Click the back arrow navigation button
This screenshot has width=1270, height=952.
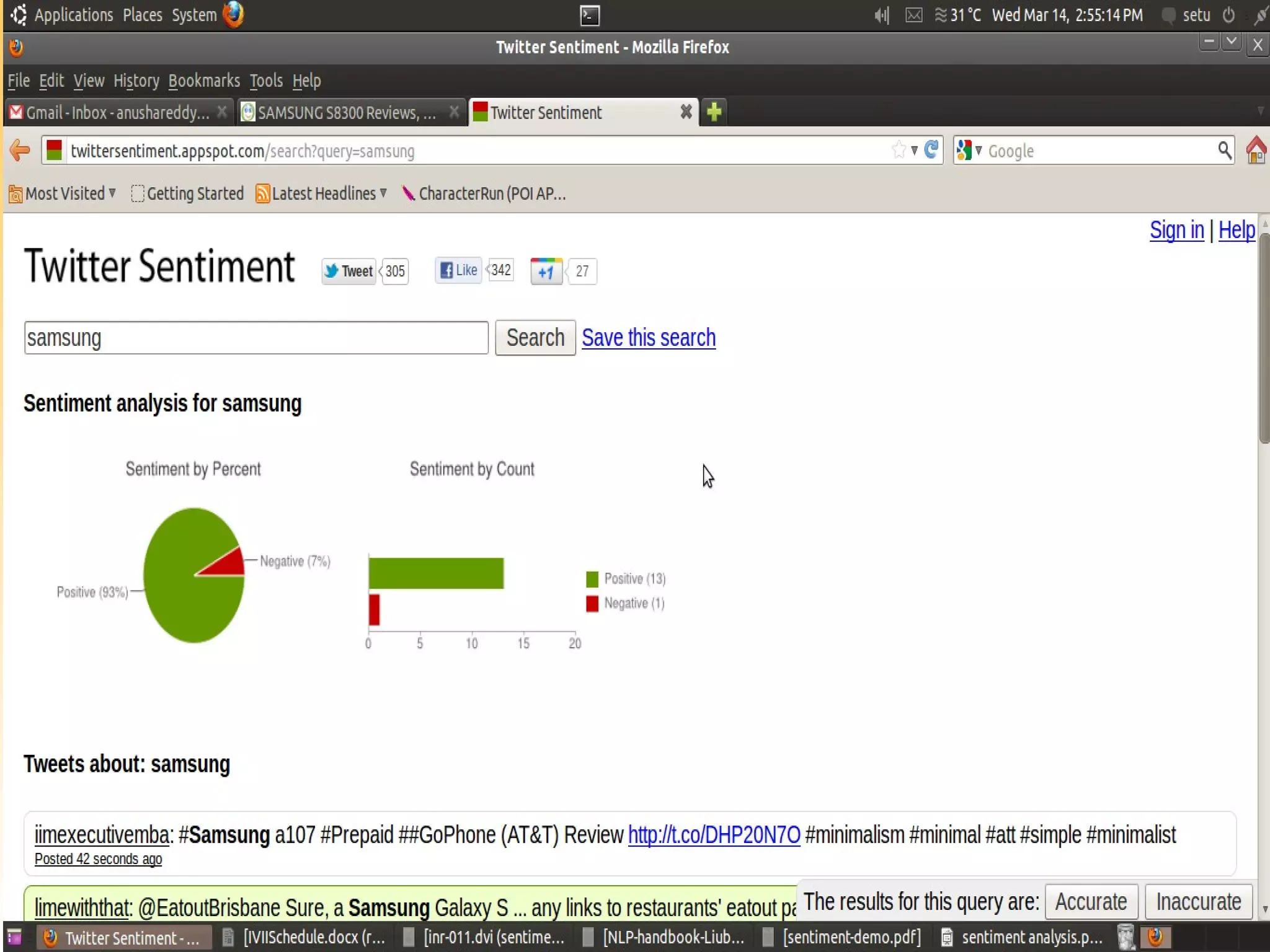pyautogui.click(x=20, y=151)
